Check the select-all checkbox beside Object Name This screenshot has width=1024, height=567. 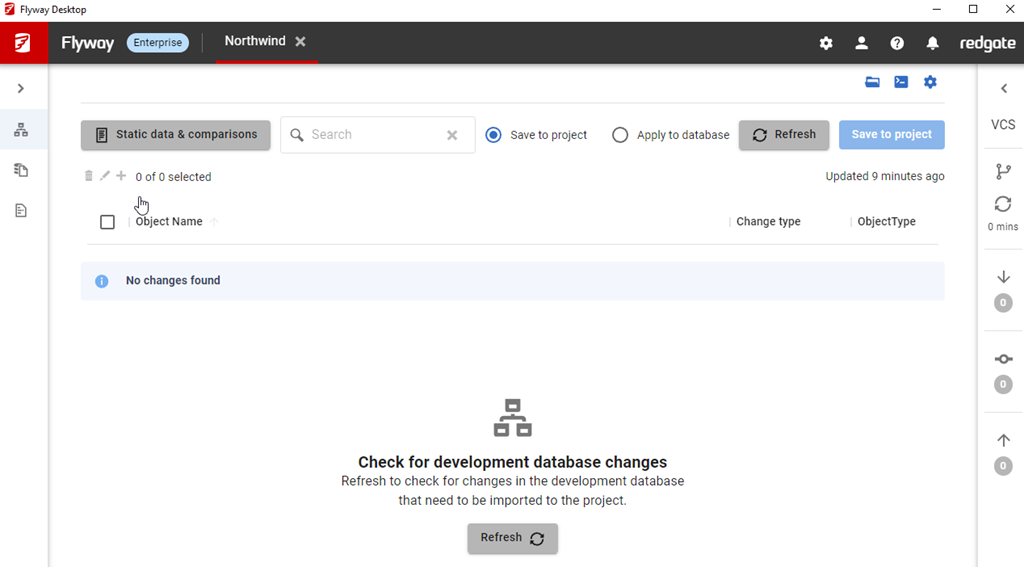click(x=107, y=222)
